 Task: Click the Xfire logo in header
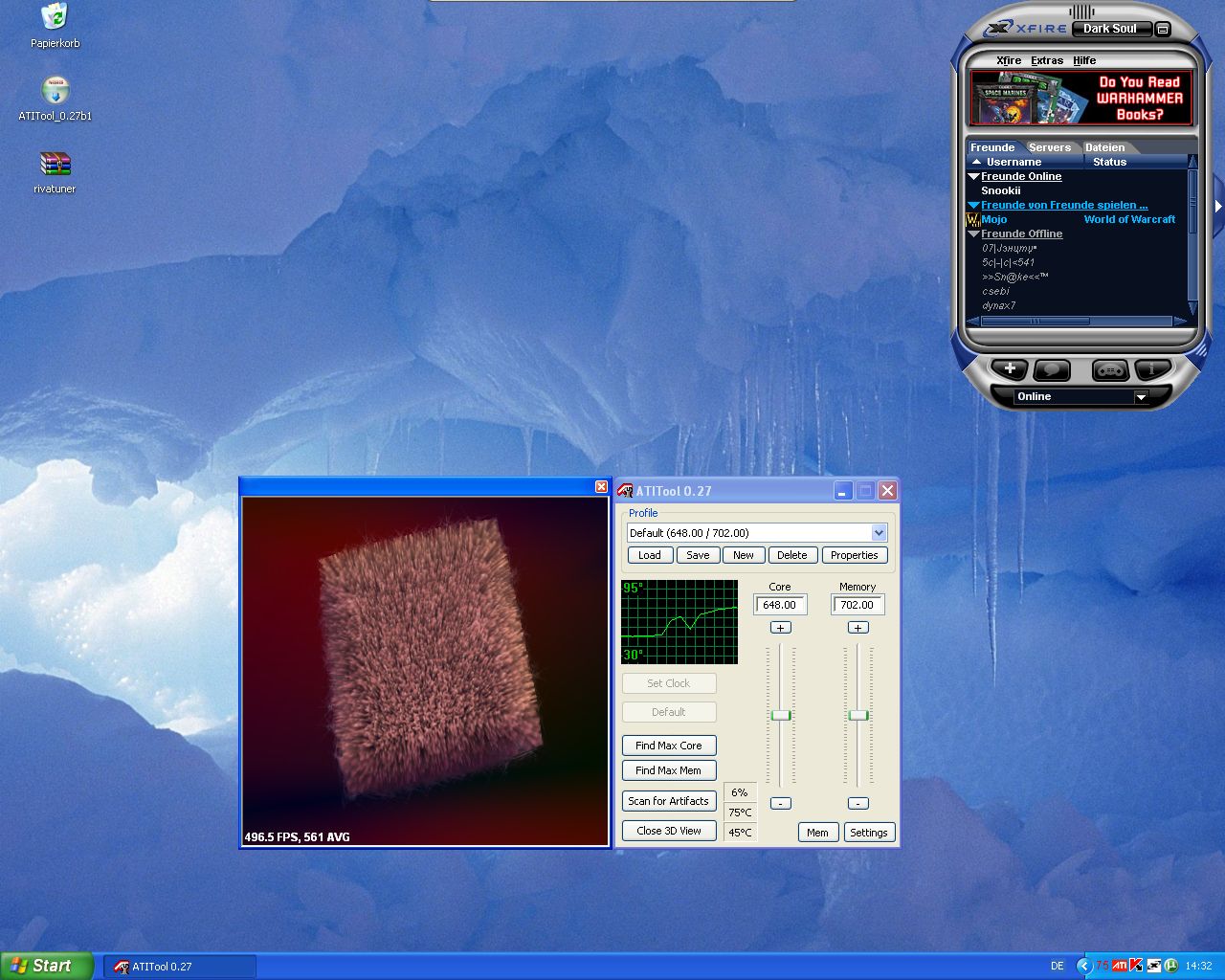tap(1025, 29)
